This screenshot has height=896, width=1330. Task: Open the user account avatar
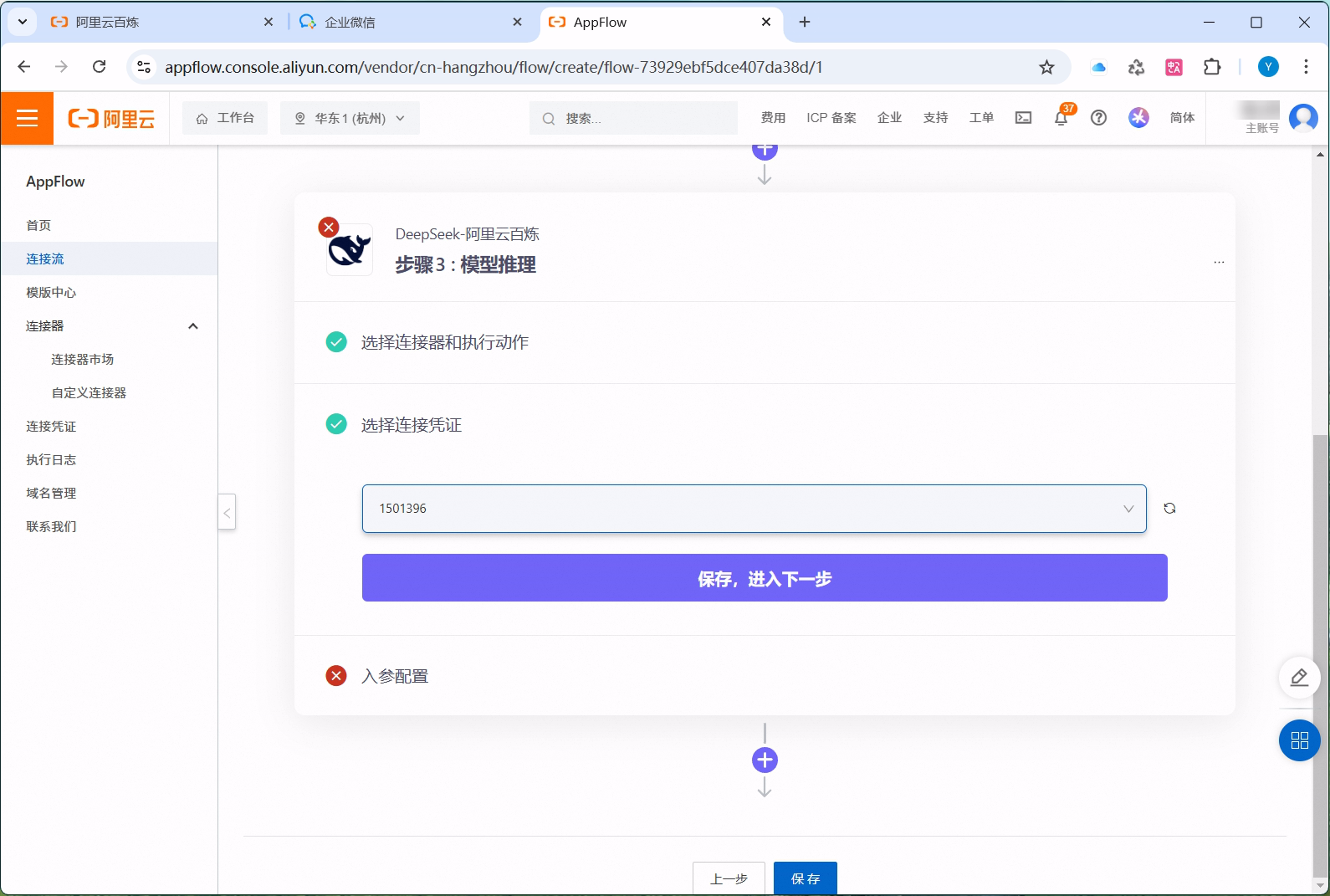pos(1303,118)
